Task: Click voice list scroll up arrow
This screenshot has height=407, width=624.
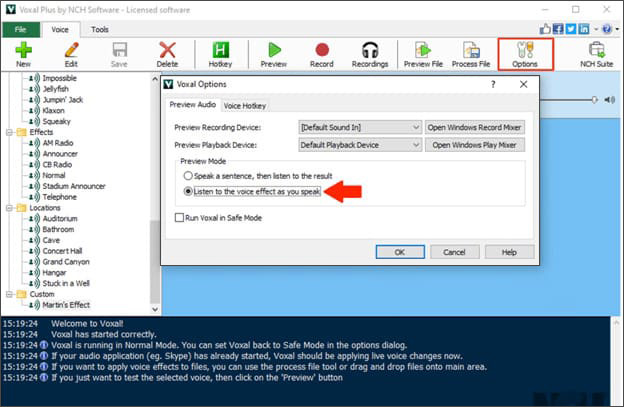Action: tap(155, 79)
